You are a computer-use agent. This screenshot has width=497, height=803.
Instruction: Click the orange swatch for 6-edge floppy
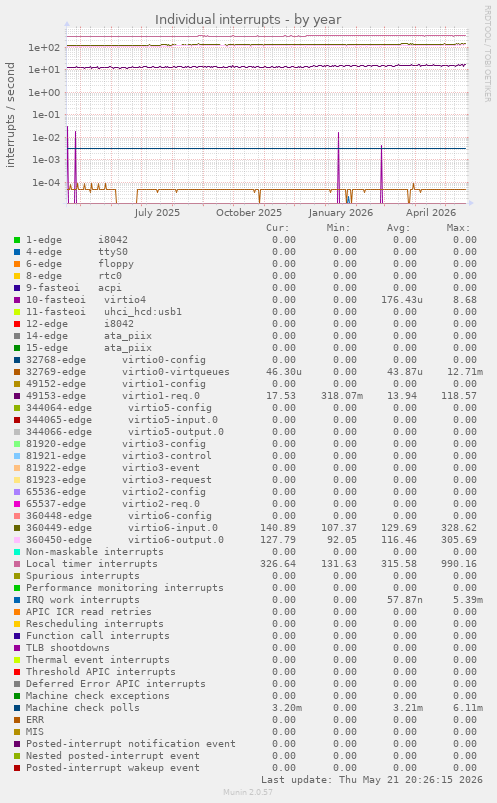point(17,264)
